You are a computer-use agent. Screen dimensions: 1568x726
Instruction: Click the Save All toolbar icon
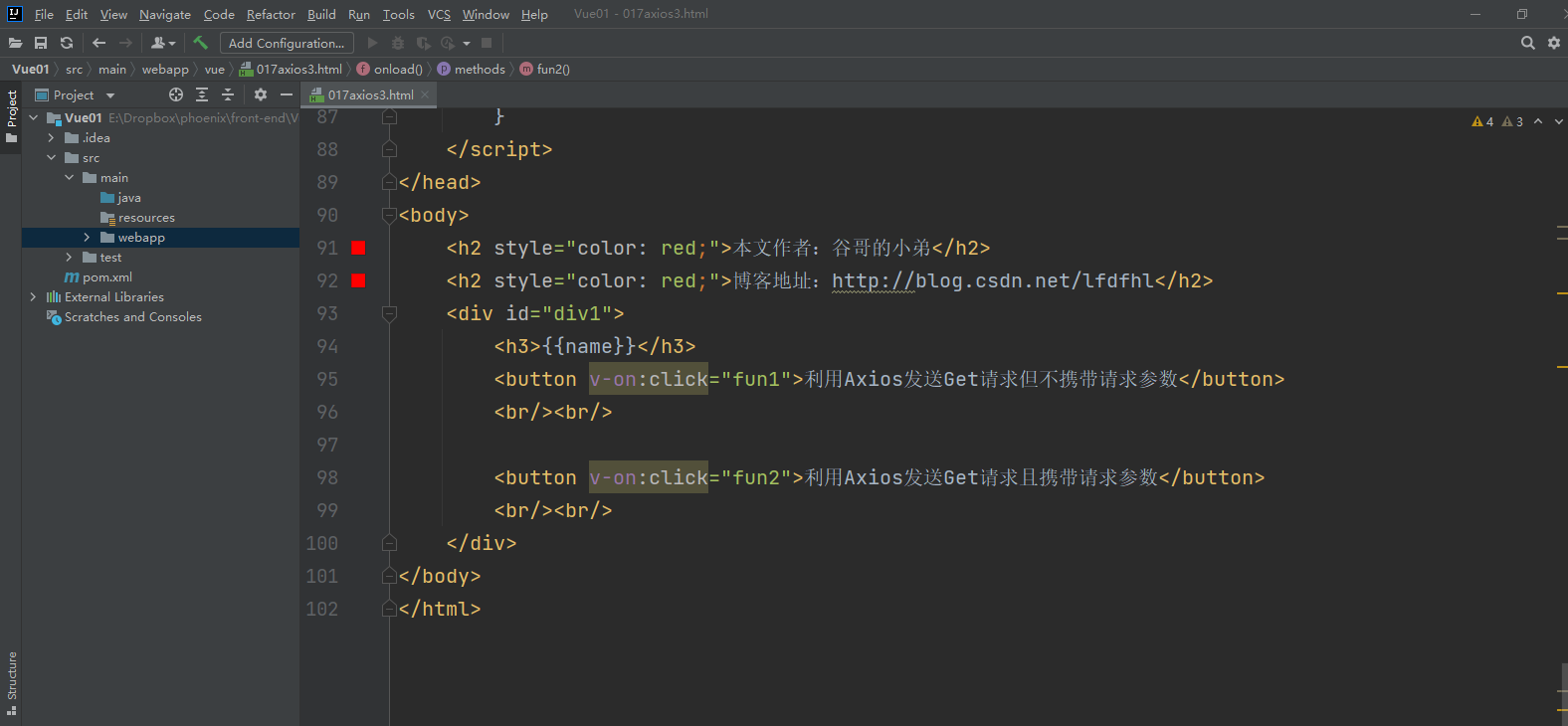click(41, 43)
